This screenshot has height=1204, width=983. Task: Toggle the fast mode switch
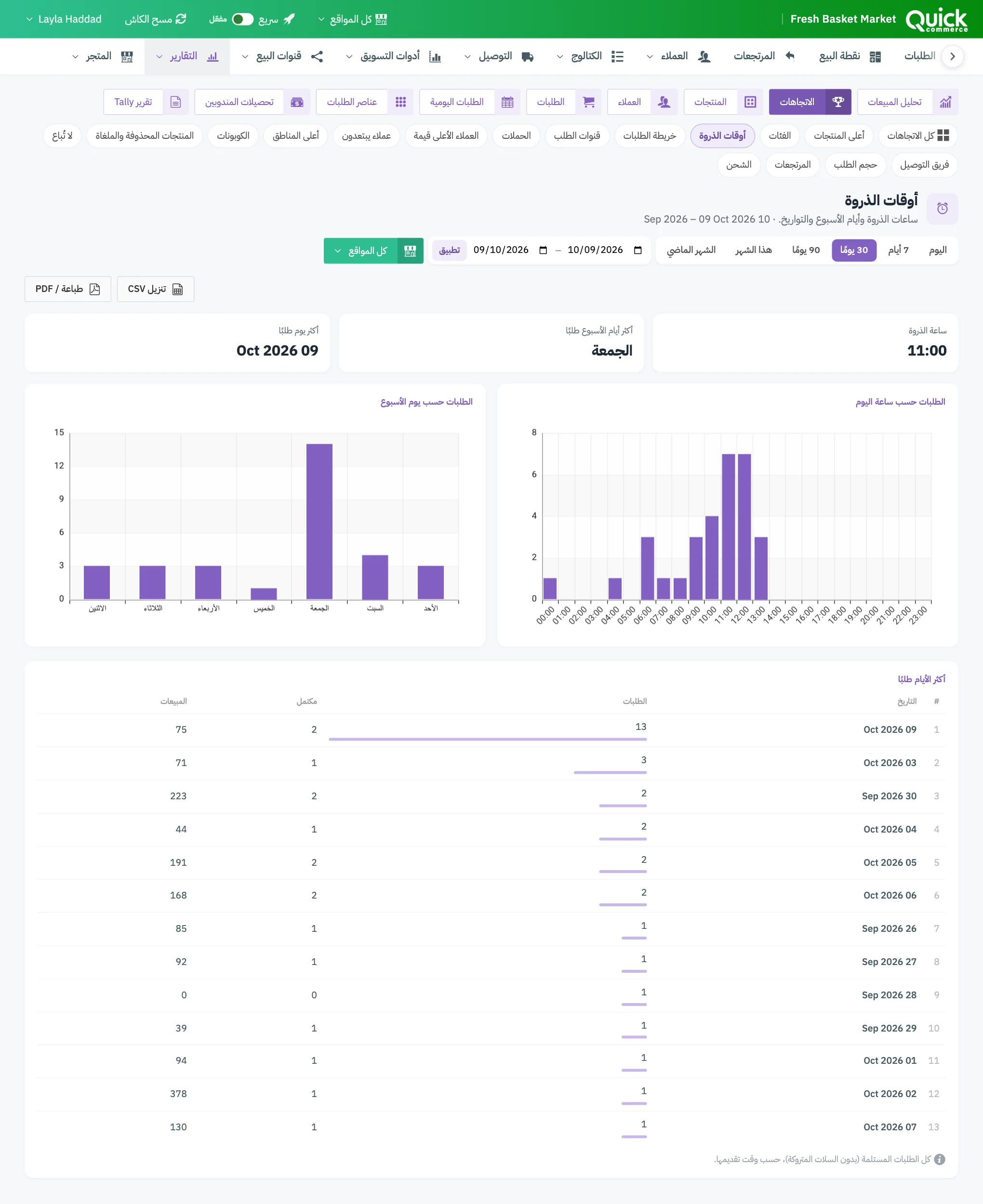coord(242,19)
